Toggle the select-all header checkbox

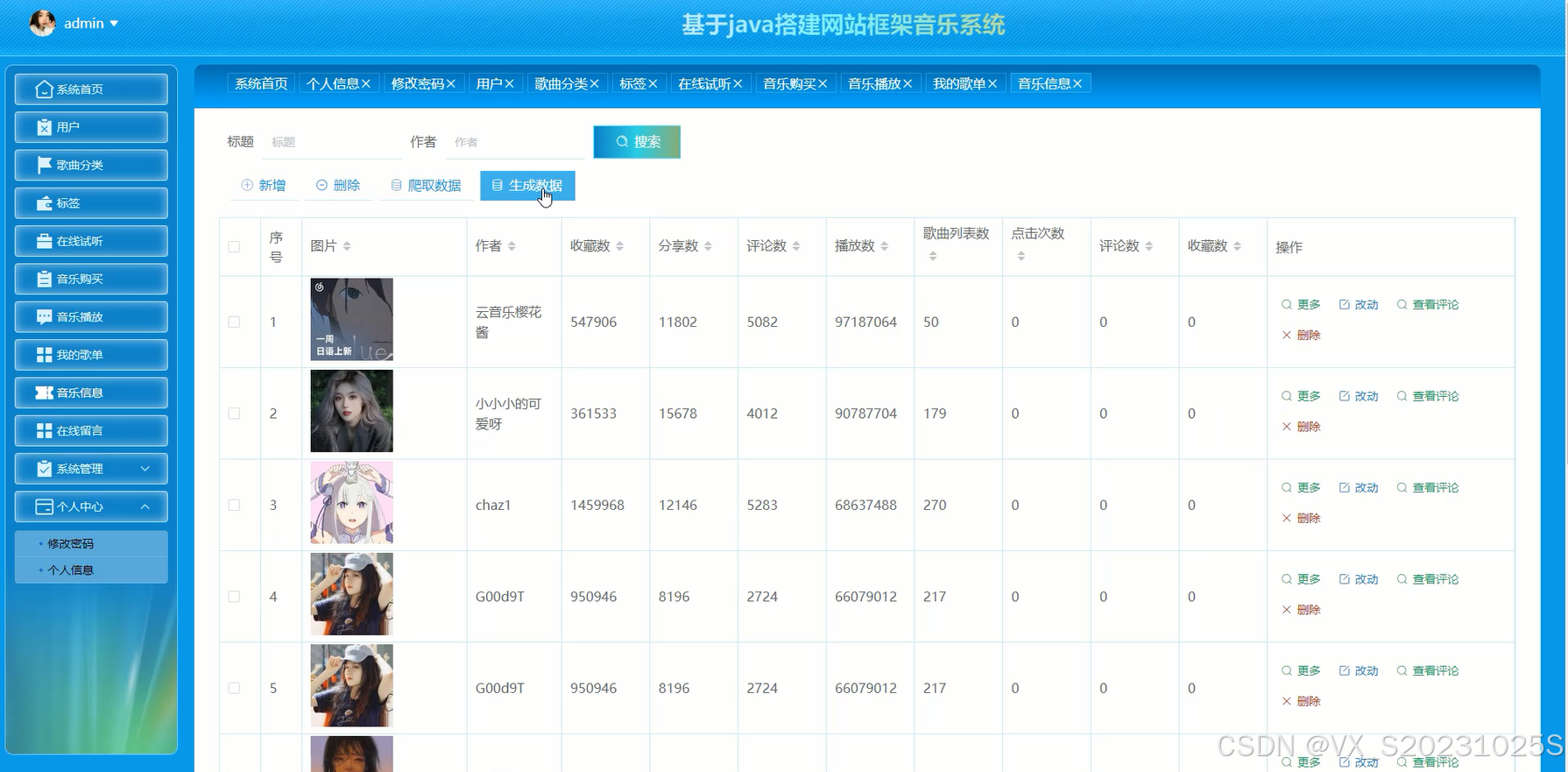[x=234, y=247]
